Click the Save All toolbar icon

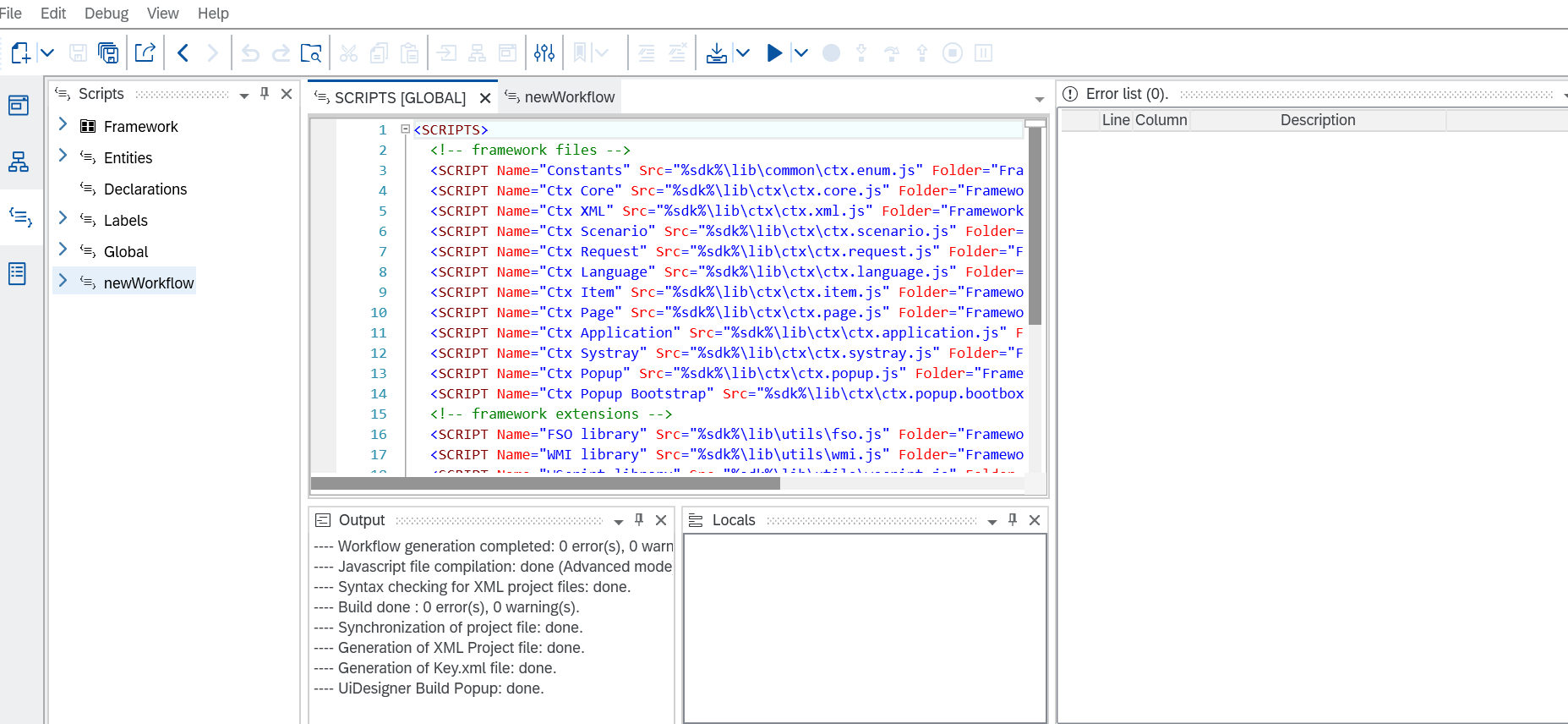click(x=108, y=53)
